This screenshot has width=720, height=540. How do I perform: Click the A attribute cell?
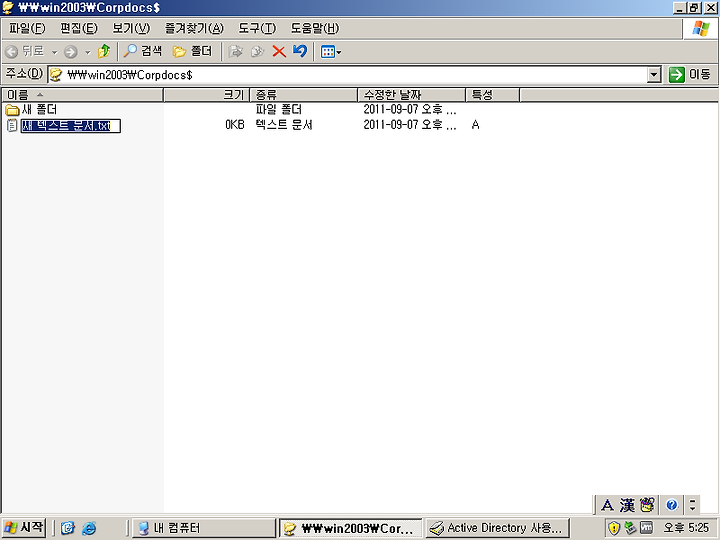pos(475,125)
